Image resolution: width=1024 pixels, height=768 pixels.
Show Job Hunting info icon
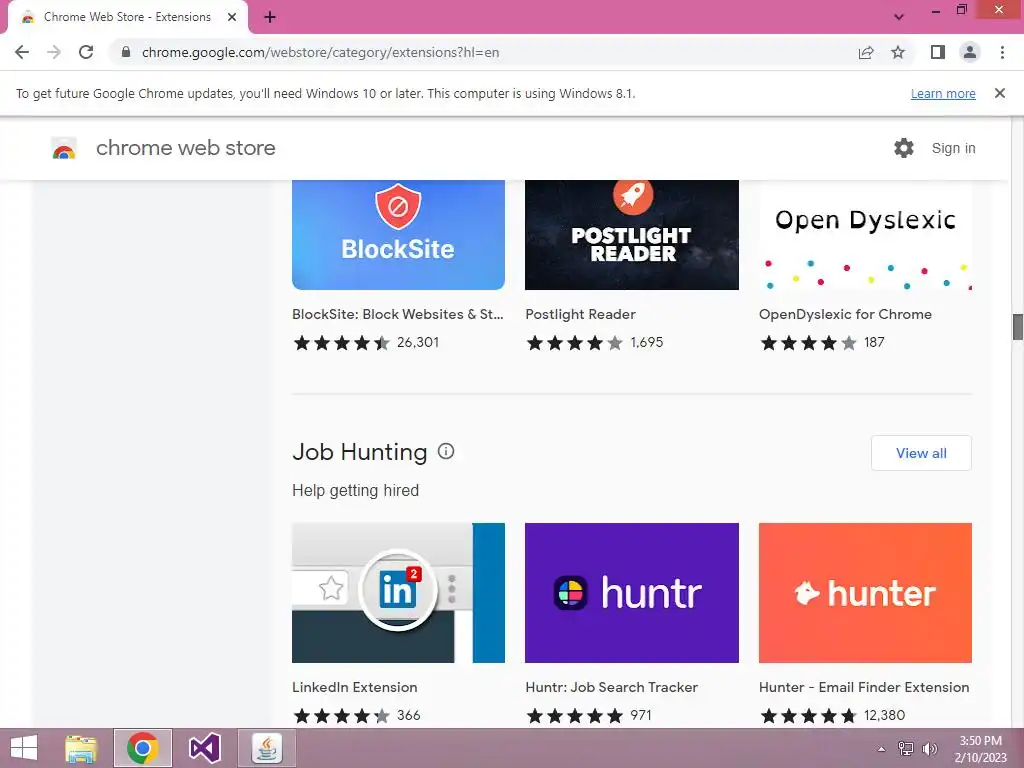pyautogui.click(x=446, y=451)
